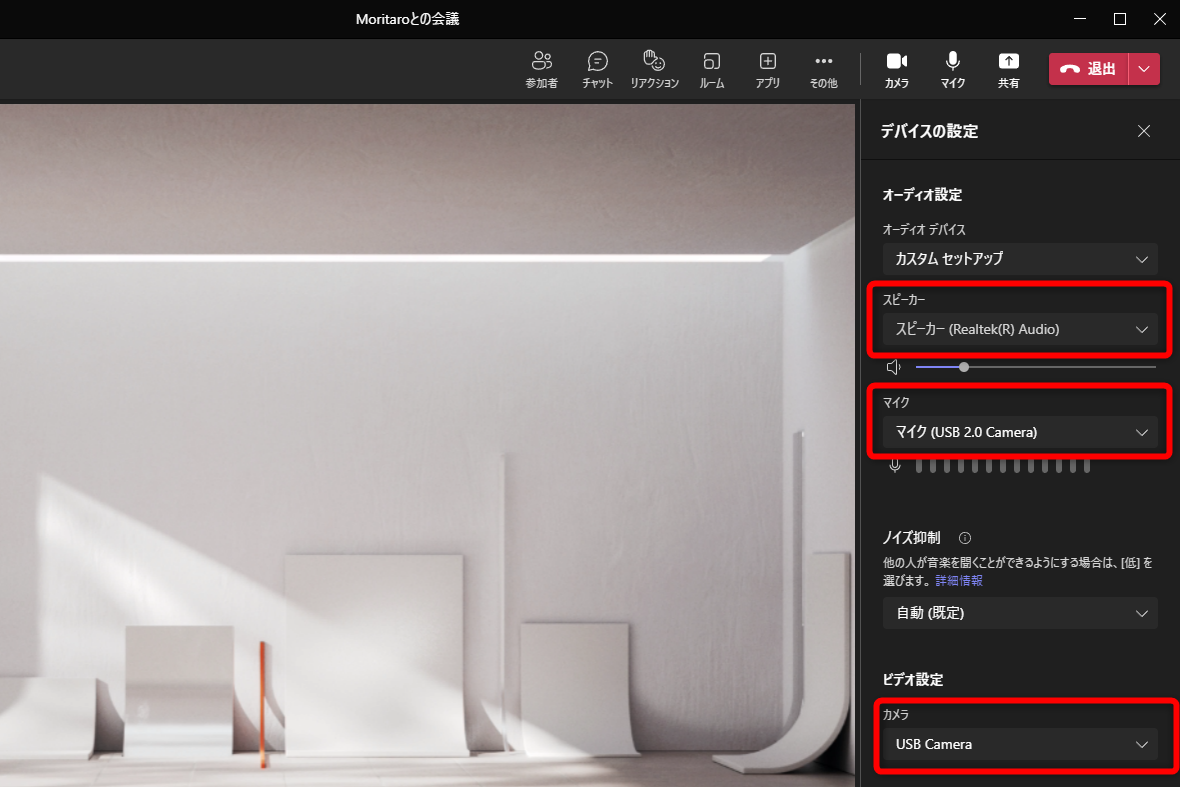
Task: Click the オーディオ設定 heading
Action: click(x=922, y=195)
